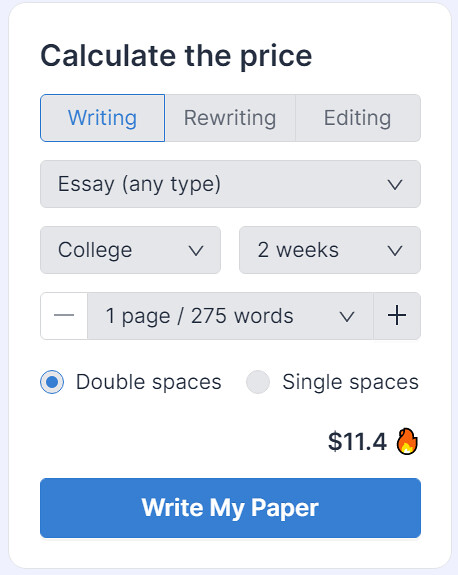Select the Single spaces radio button
This screenshot has width=458, height=575.
pos(258,382)
